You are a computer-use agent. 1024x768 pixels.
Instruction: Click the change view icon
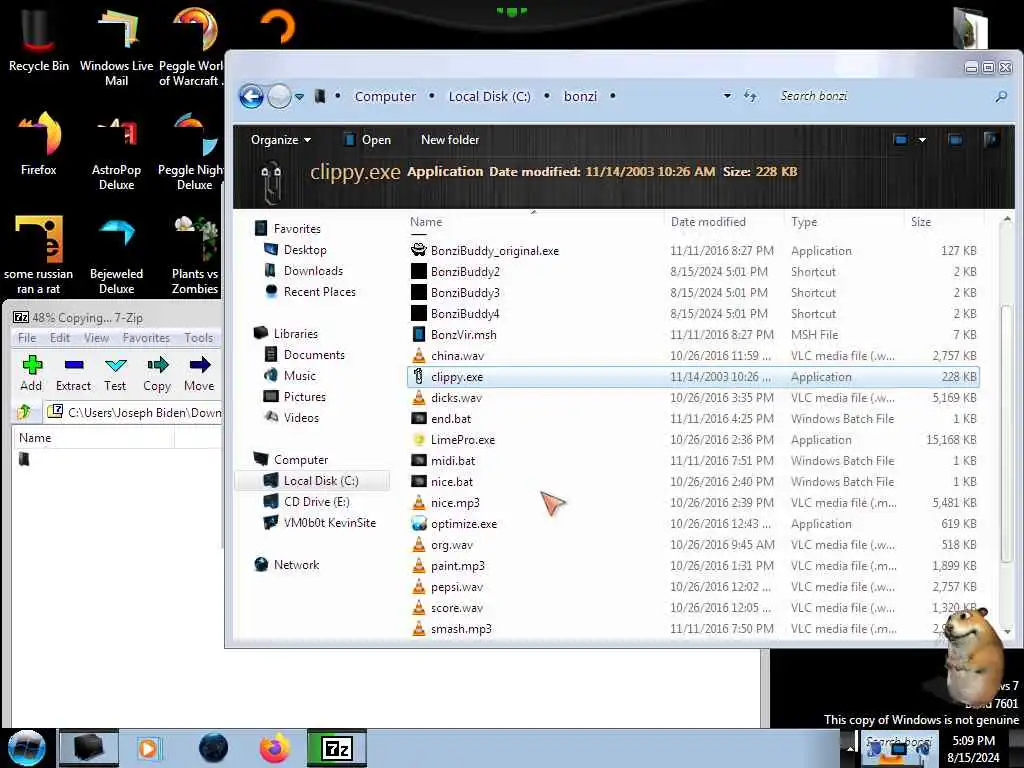point(901,140)
